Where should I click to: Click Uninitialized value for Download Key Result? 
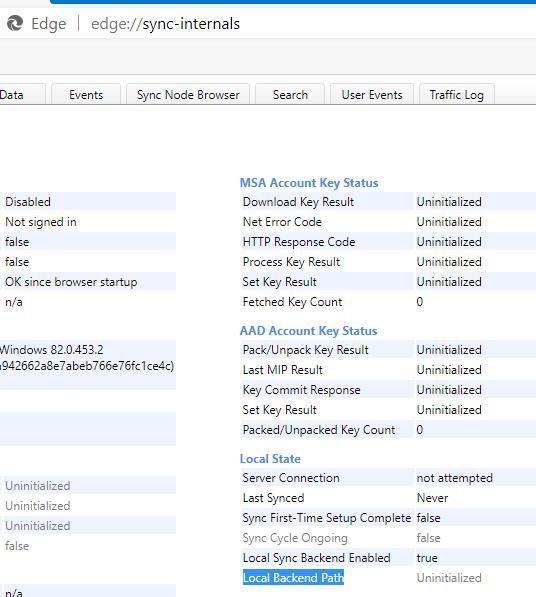coord(449,202)
